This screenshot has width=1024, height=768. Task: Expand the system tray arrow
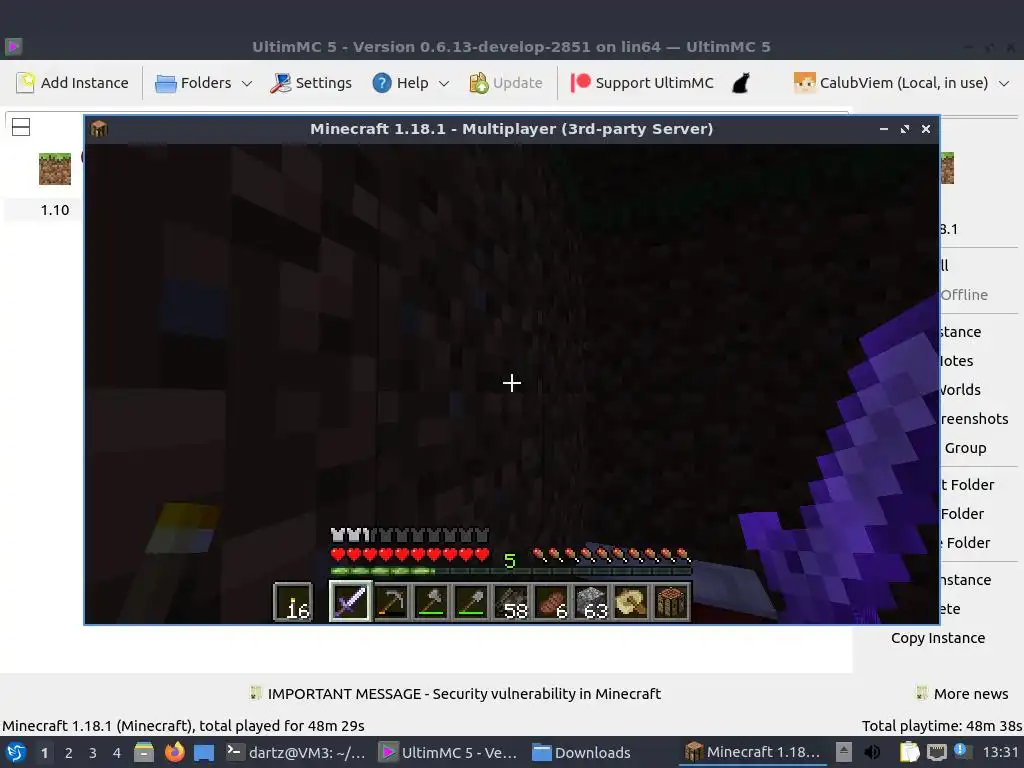(844, 752)
